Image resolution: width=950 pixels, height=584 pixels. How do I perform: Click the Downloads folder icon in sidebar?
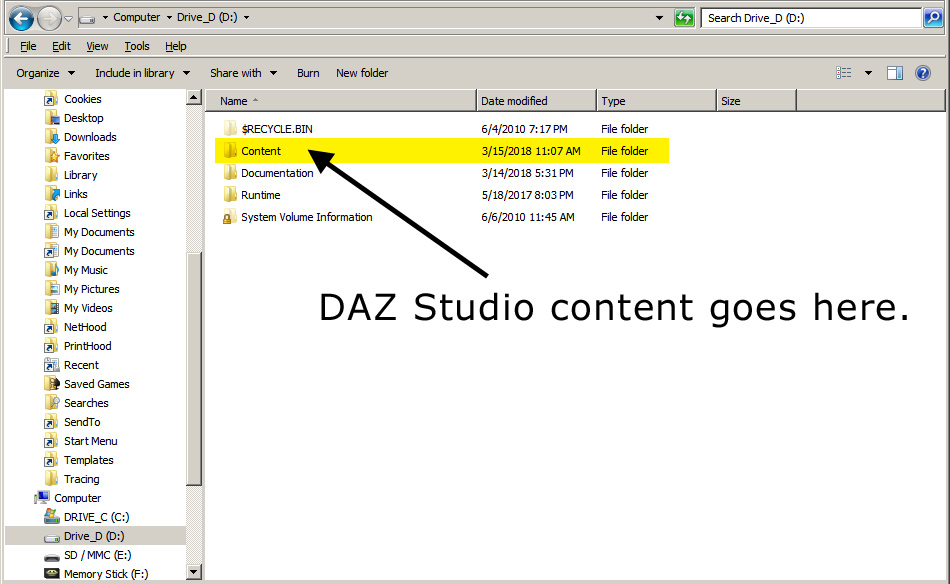[x=51, y=137]
